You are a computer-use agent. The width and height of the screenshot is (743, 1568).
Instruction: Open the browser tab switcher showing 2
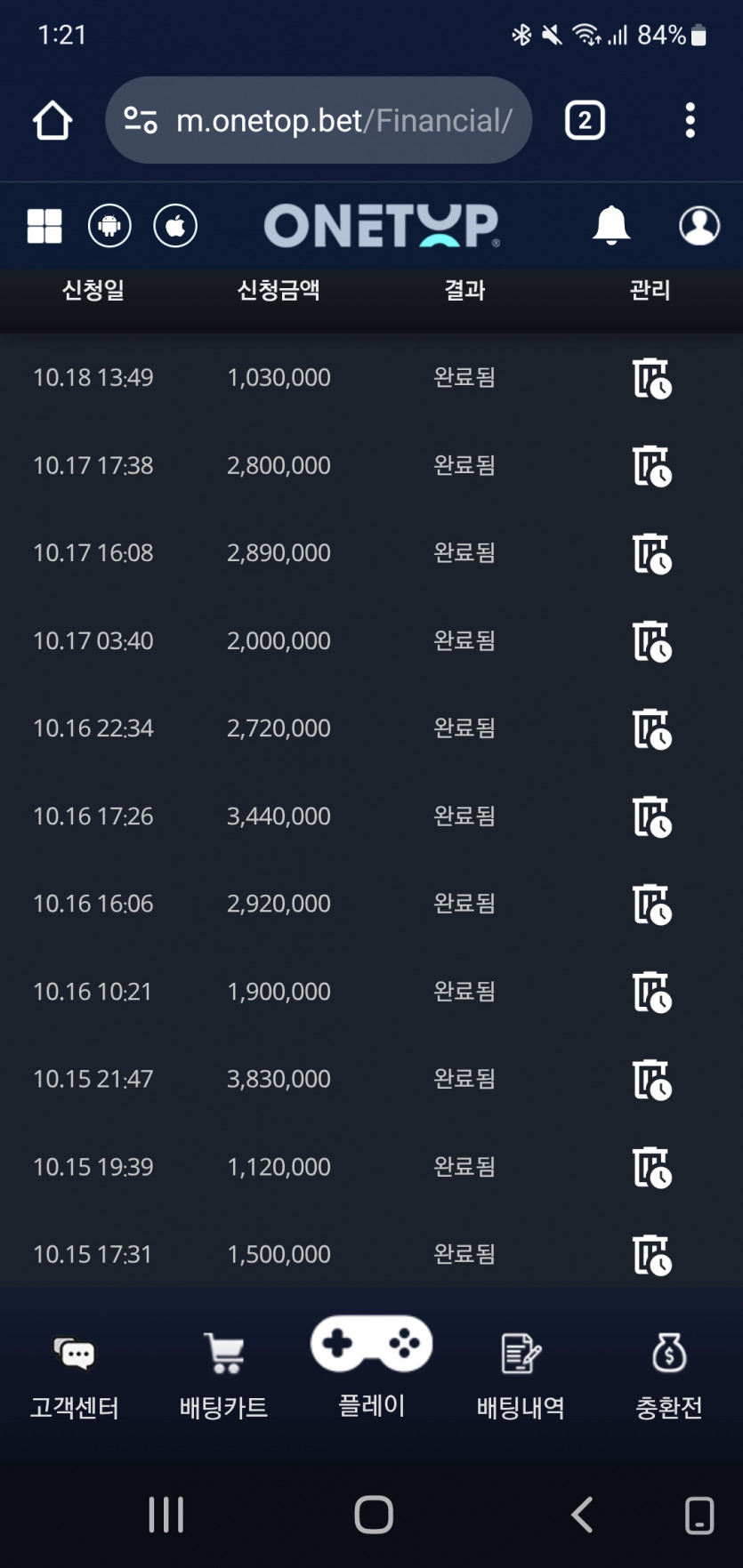(x=585, y=121)
